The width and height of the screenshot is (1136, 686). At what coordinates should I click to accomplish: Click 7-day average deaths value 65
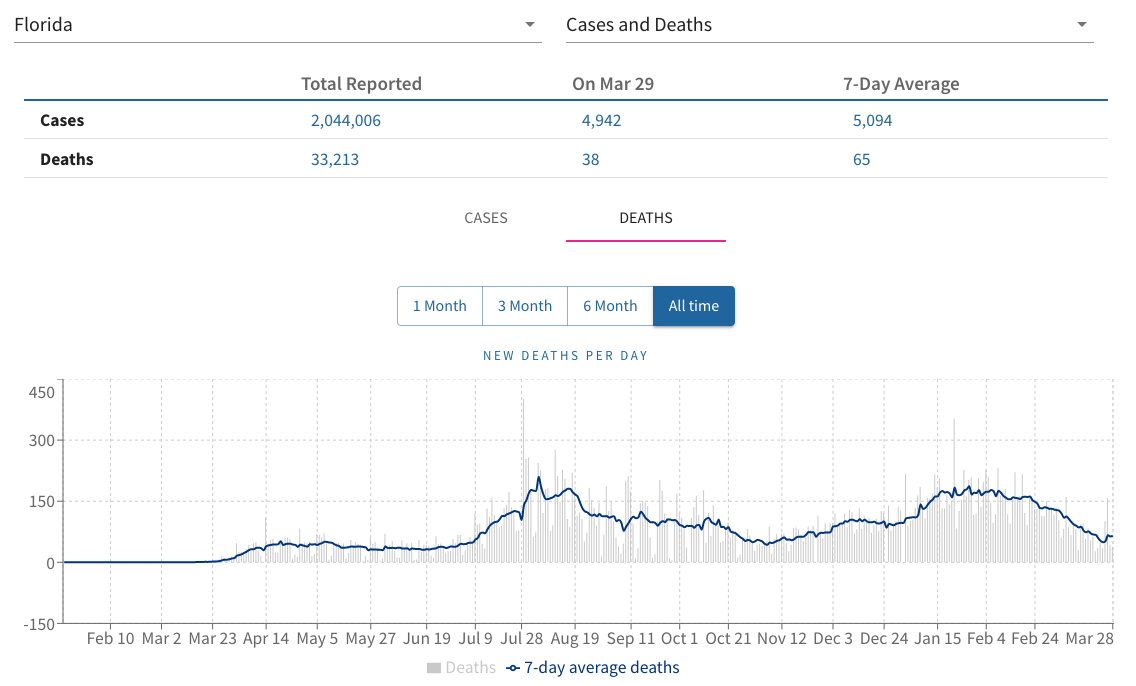click(861, 159)
